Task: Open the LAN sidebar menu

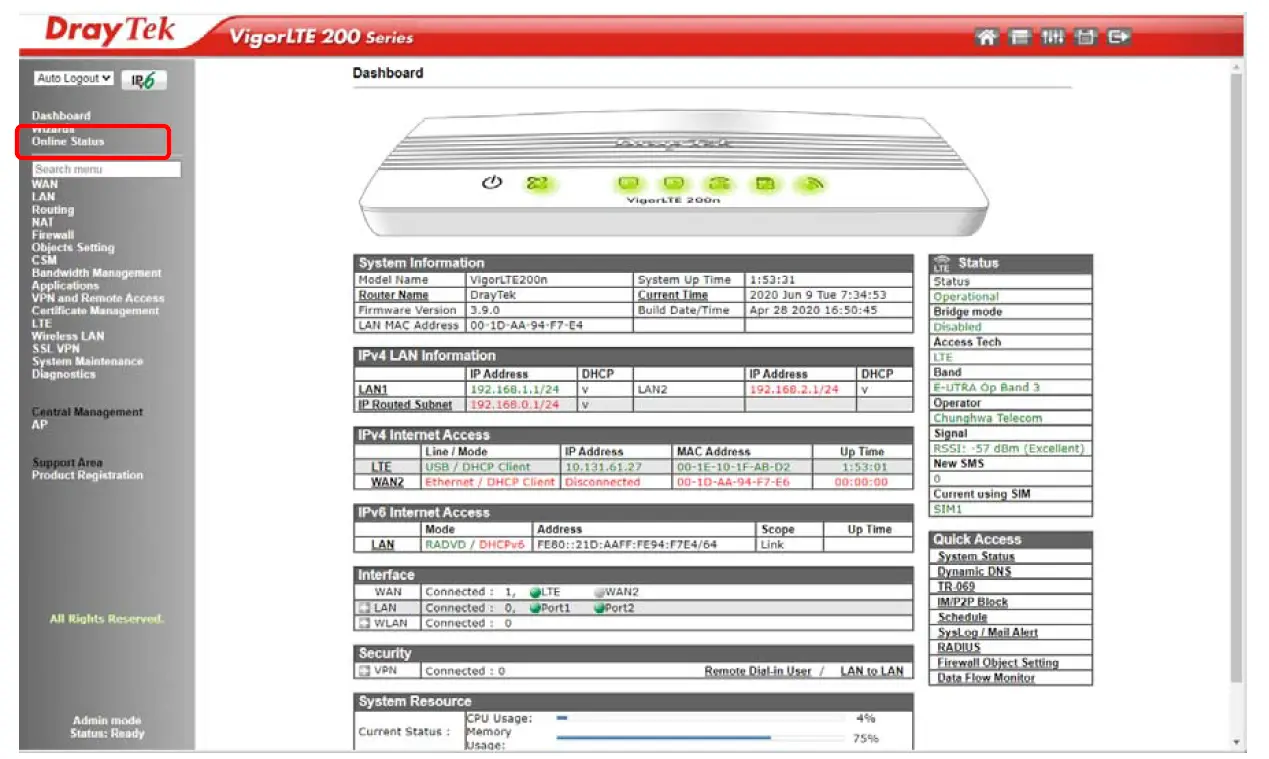Action: pyautogui.click(x=43, y=197)
